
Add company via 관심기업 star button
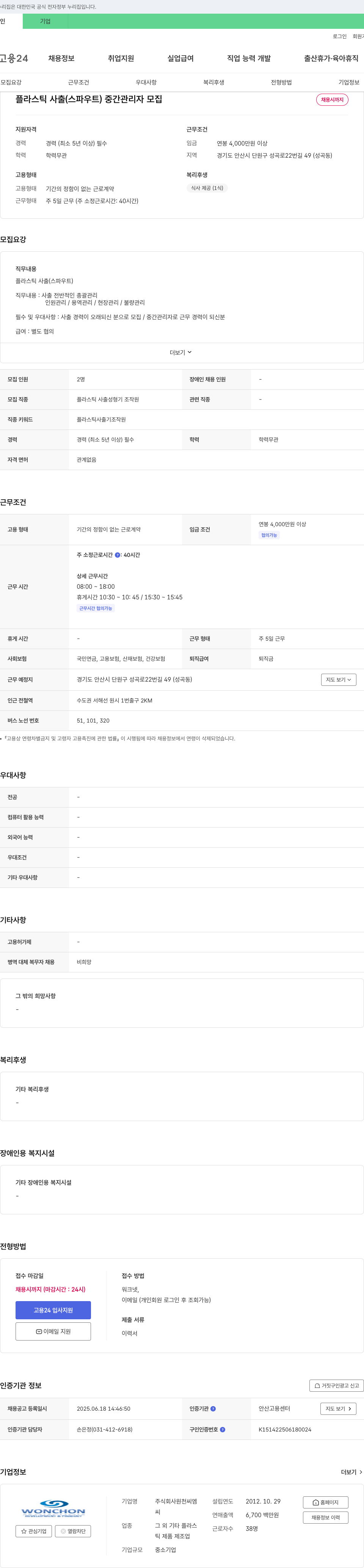coord(33,1531)
